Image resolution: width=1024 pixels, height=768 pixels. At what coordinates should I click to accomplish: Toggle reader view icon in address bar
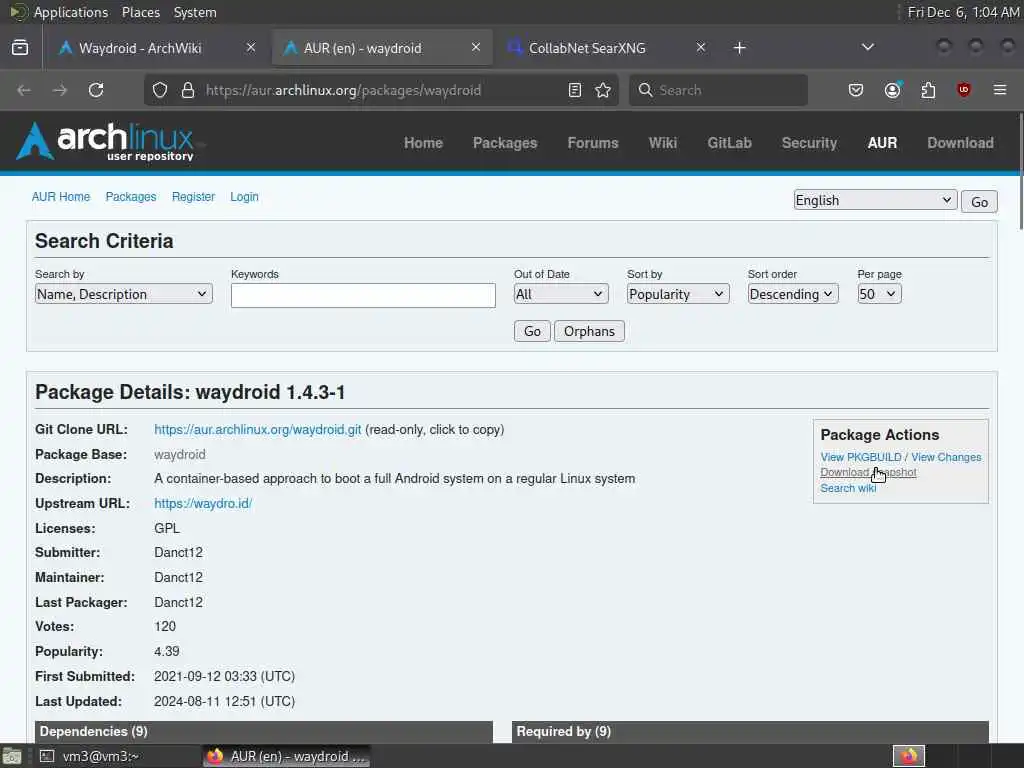coord(575,90)
